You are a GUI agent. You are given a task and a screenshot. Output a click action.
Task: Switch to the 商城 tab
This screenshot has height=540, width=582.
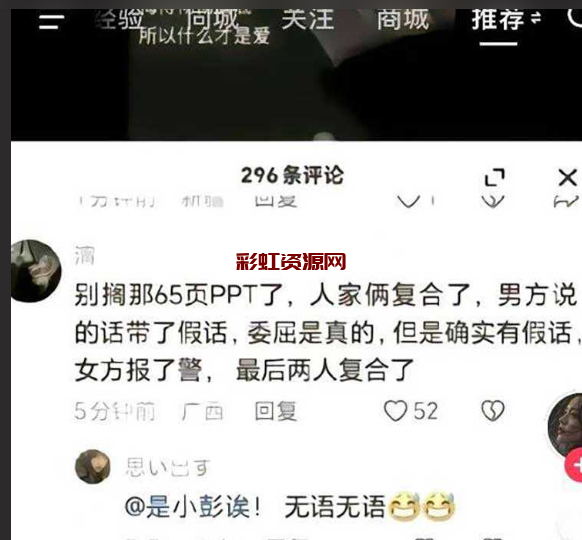(x=403, y=19)
